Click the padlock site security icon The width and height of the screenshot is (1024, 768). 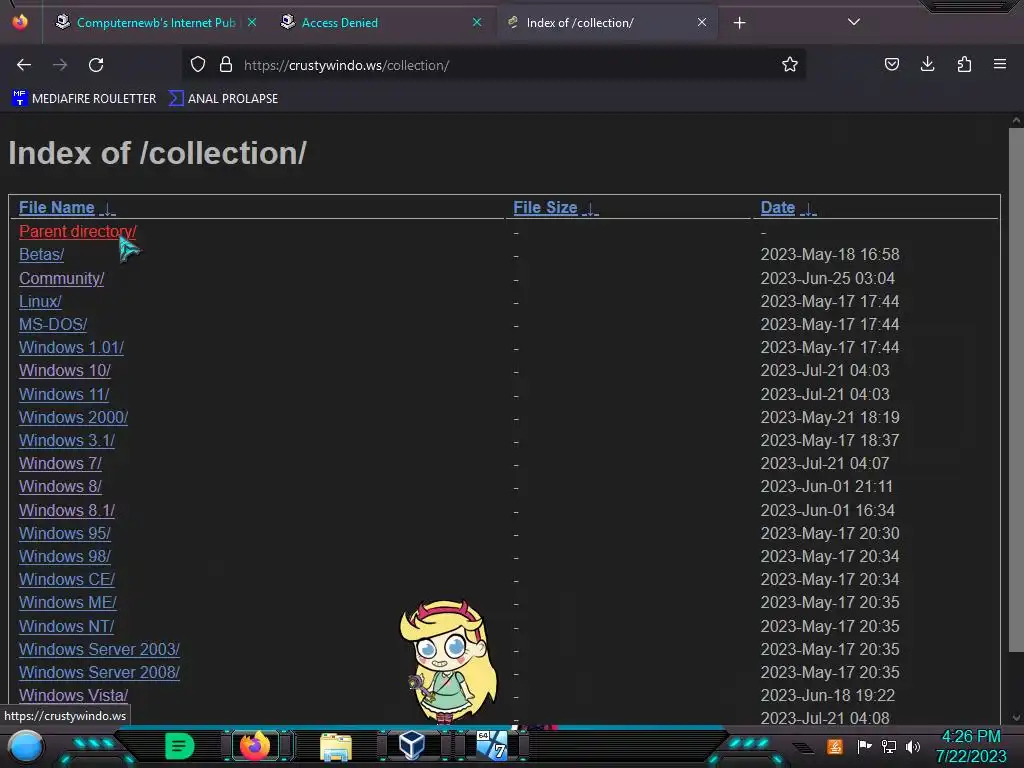click(226, 65)
